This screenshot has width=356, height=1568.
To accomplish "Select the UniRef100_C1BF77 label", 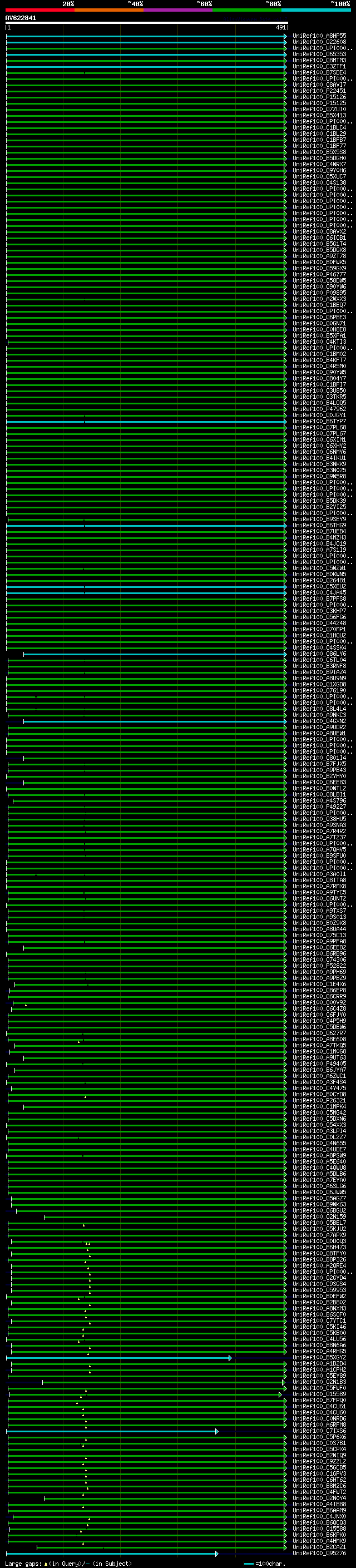I will pyautogui.click(x=319, y=146).
